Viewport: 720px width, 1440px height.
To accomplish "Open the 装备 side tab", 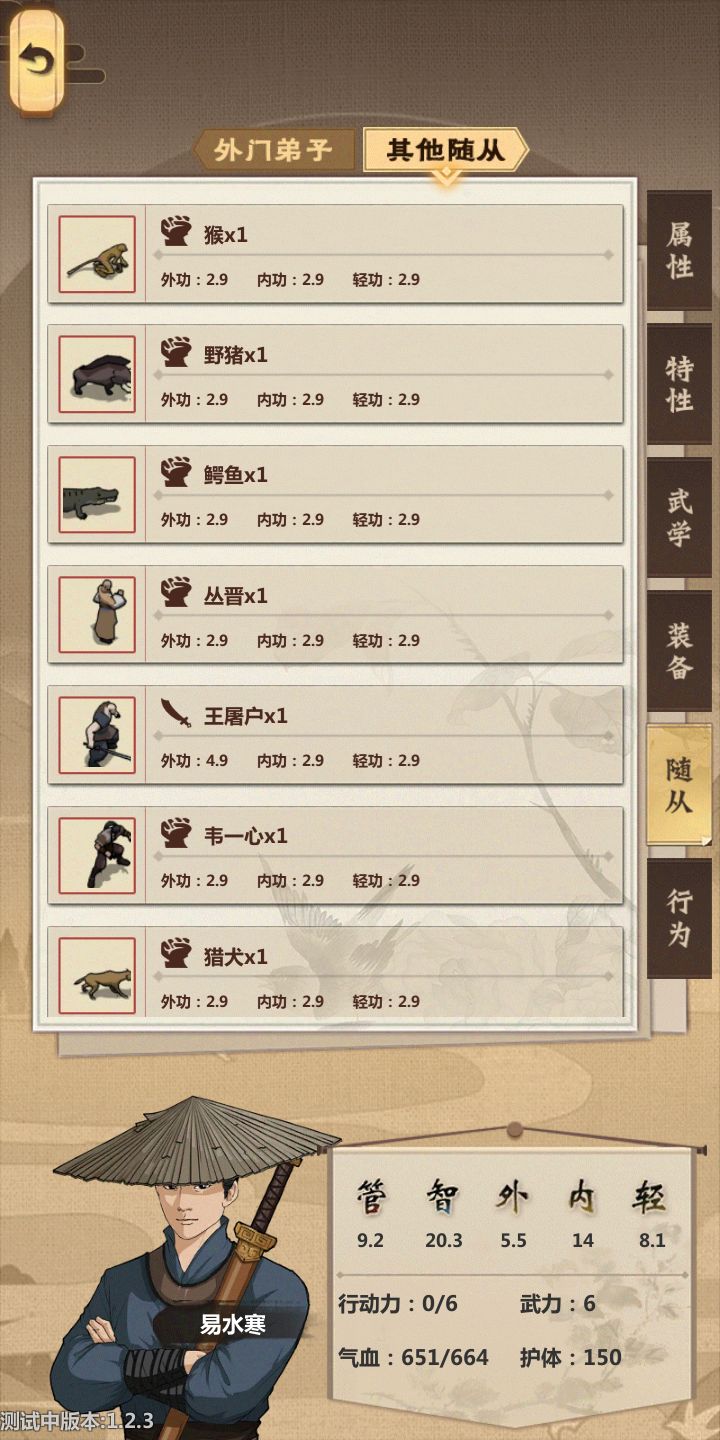I will [680, 651].
